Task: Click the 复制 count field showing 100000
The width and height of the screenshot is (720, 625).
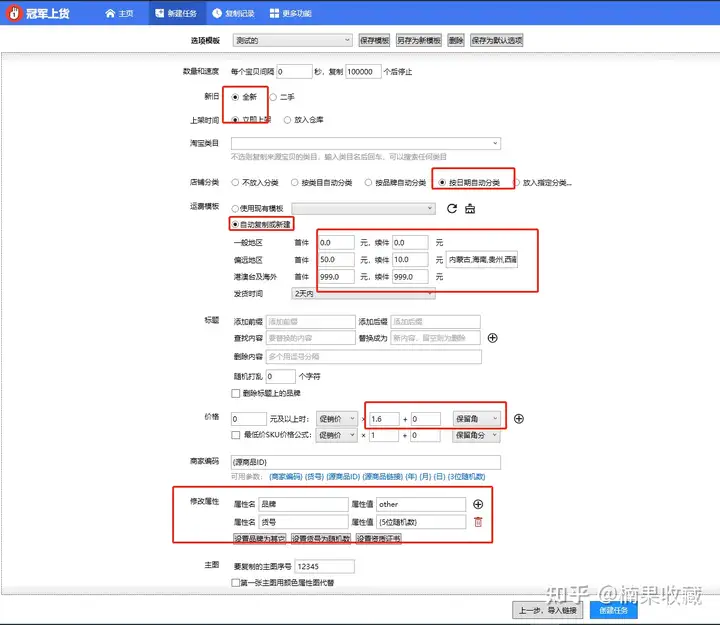Action: point(363,72)
